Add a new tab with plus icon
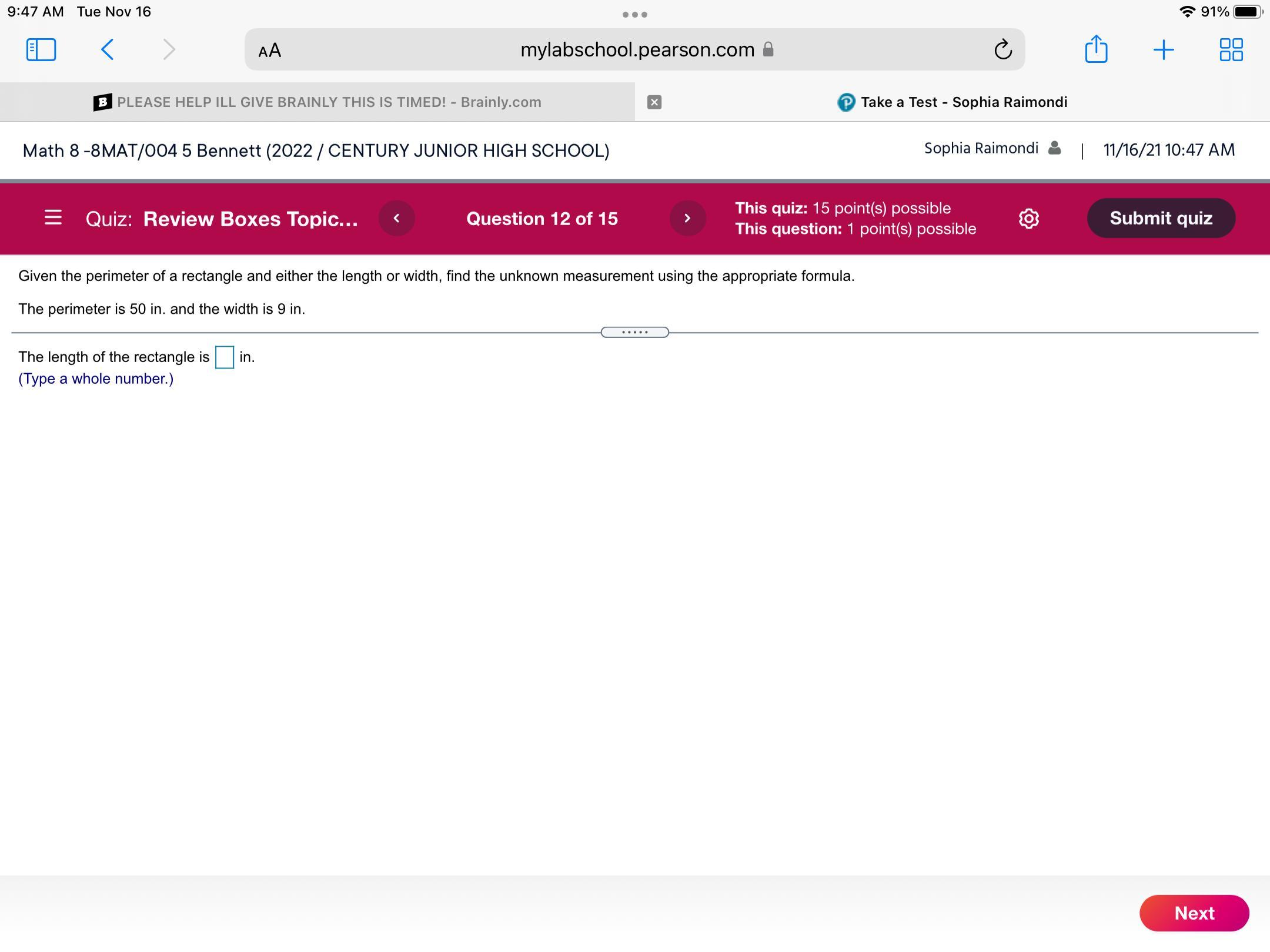The height and width of the screenshot is (952, 1270). (1164, 50)
